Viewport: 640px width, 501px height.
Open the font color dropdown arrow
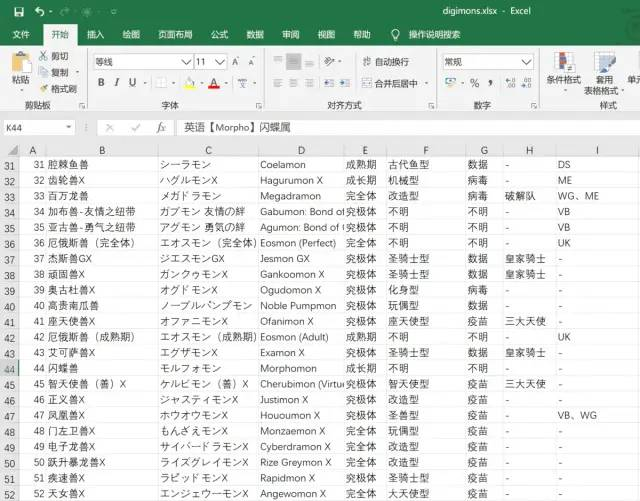click(226, 83)
